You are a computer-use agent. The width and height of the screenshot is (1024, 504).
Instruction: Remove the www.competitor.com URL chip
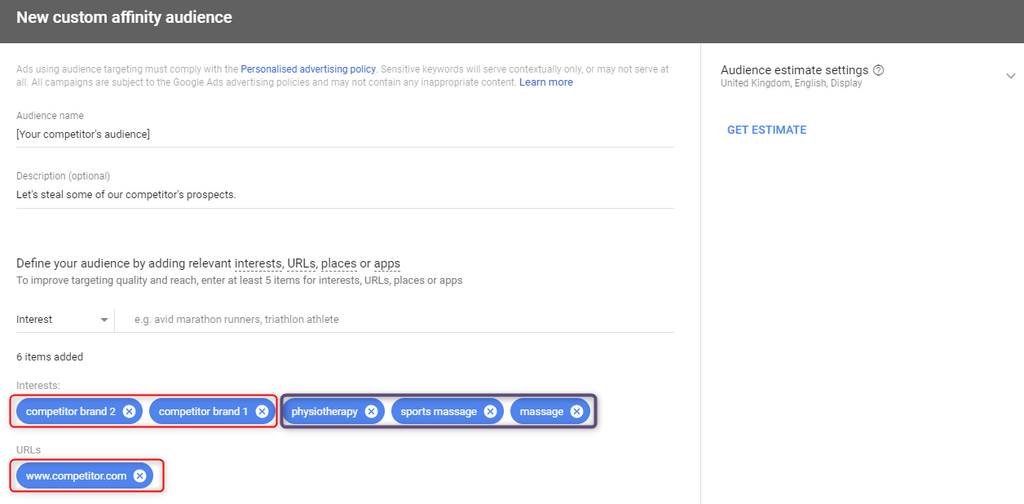[x=140, y=476]
